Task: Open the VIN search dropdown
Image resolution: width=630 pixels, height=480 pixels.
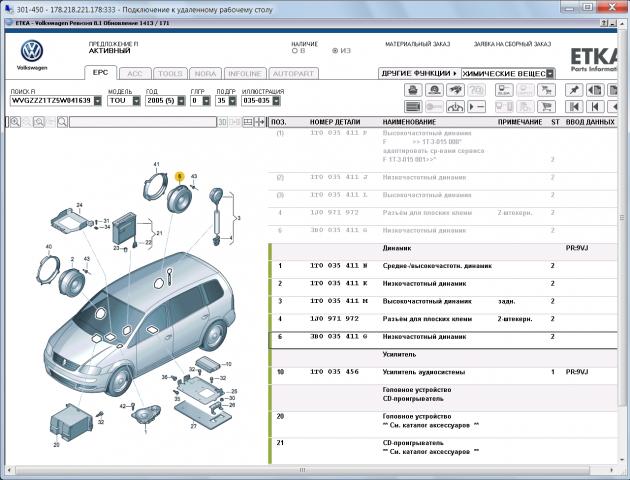Action: 98,101
